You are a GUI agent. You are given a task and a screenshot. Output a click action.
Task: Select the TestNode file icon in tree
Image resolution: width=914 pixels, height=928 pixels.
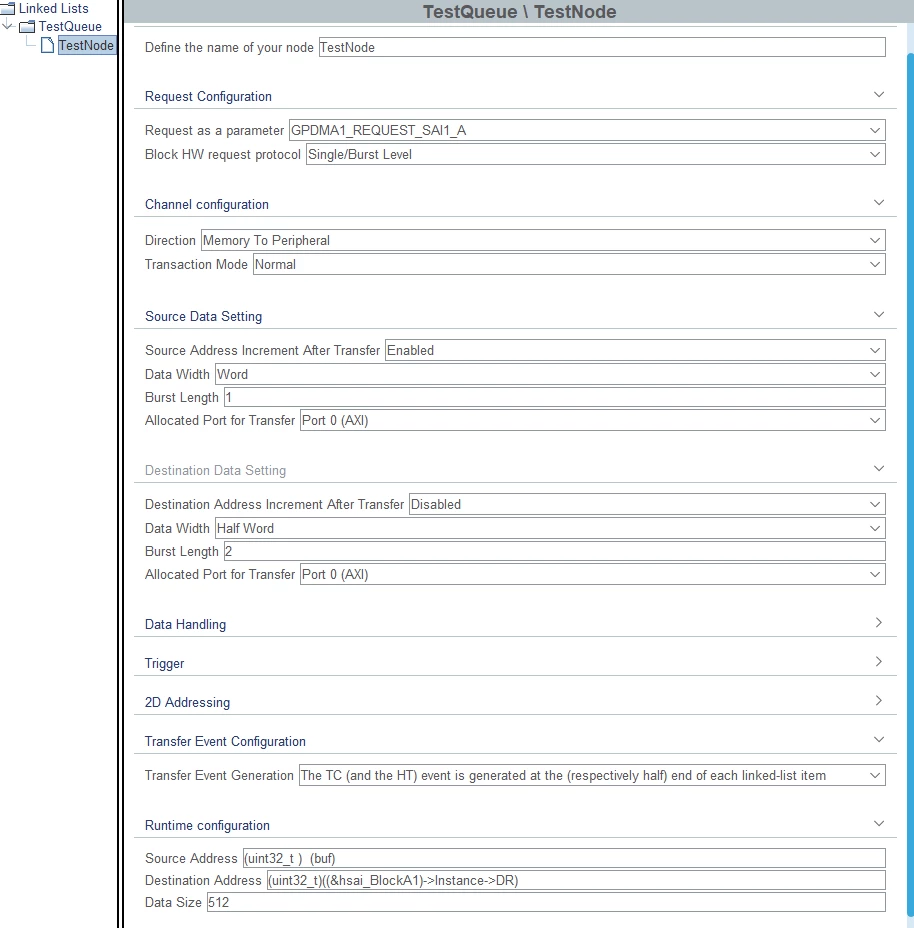[x=47, y=45]
